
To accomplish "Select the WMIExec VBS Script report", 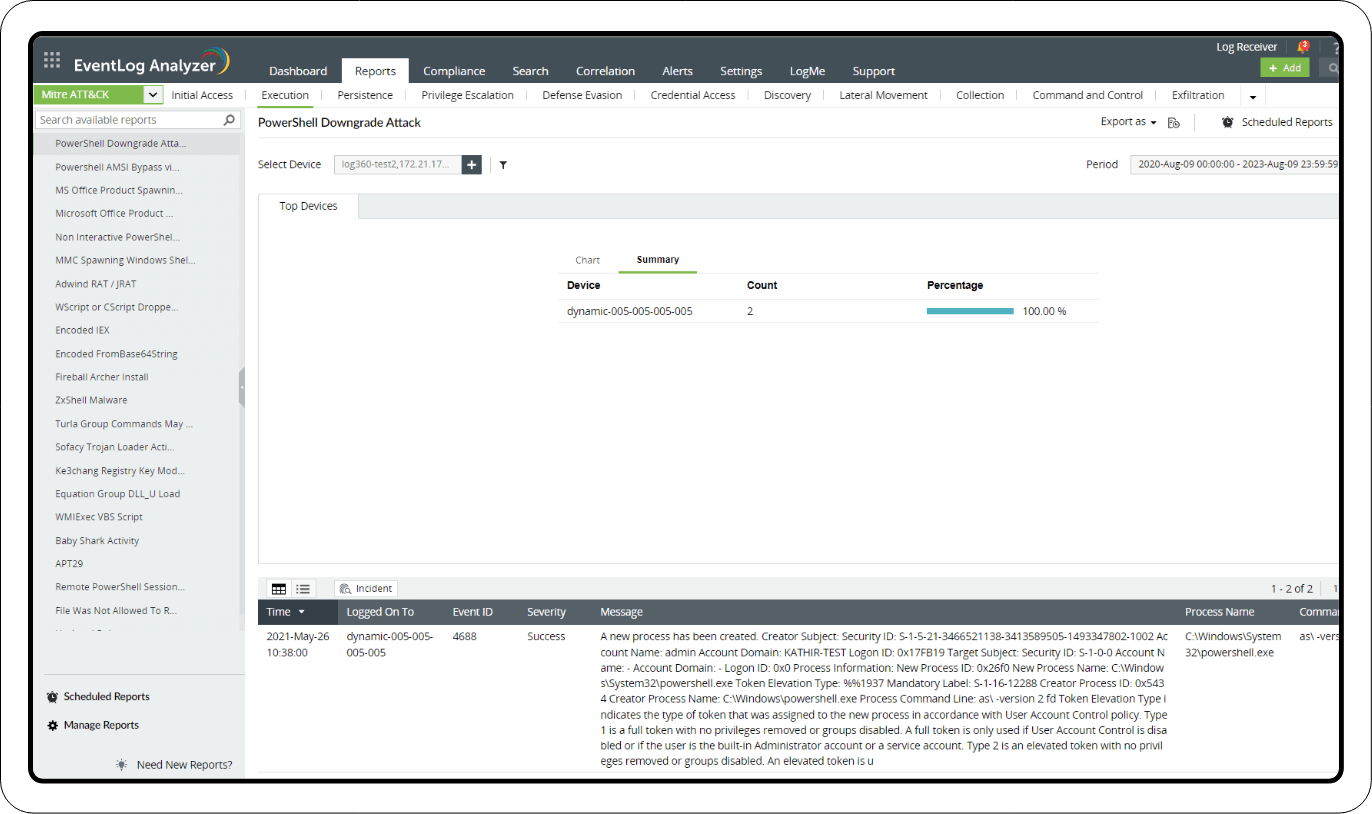I will tap(99, 517).
